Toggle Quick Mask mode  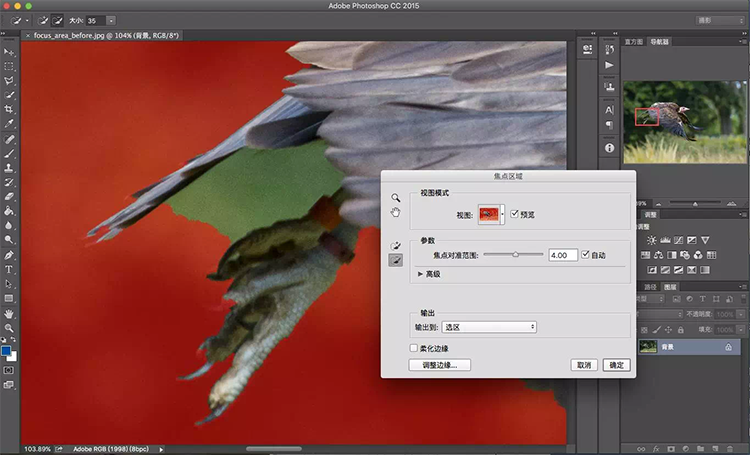(9, 370)
